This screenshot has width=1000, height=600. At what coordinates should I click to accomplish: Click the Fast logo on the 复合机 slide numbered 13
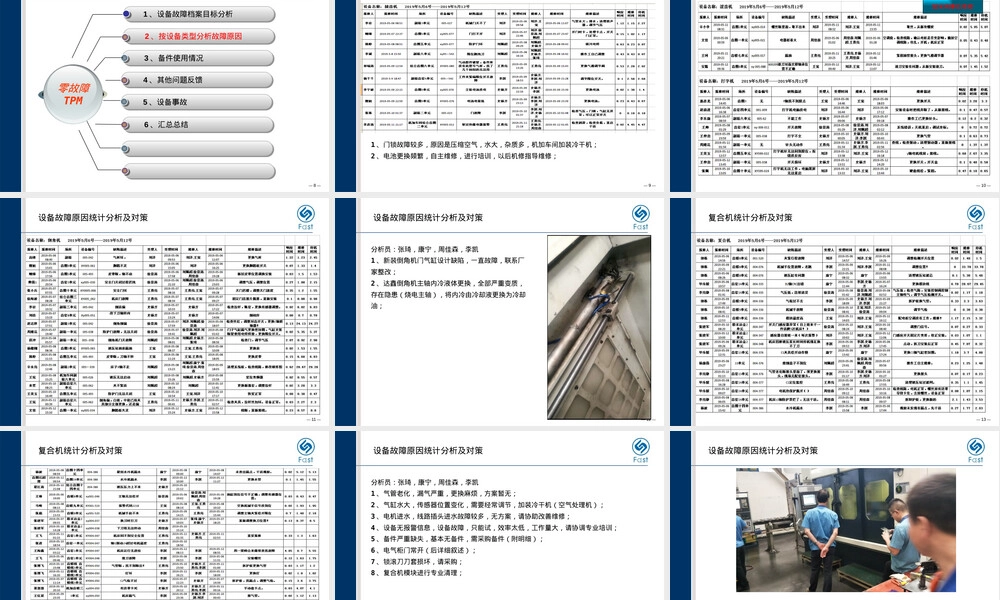(x=975, y=217)
